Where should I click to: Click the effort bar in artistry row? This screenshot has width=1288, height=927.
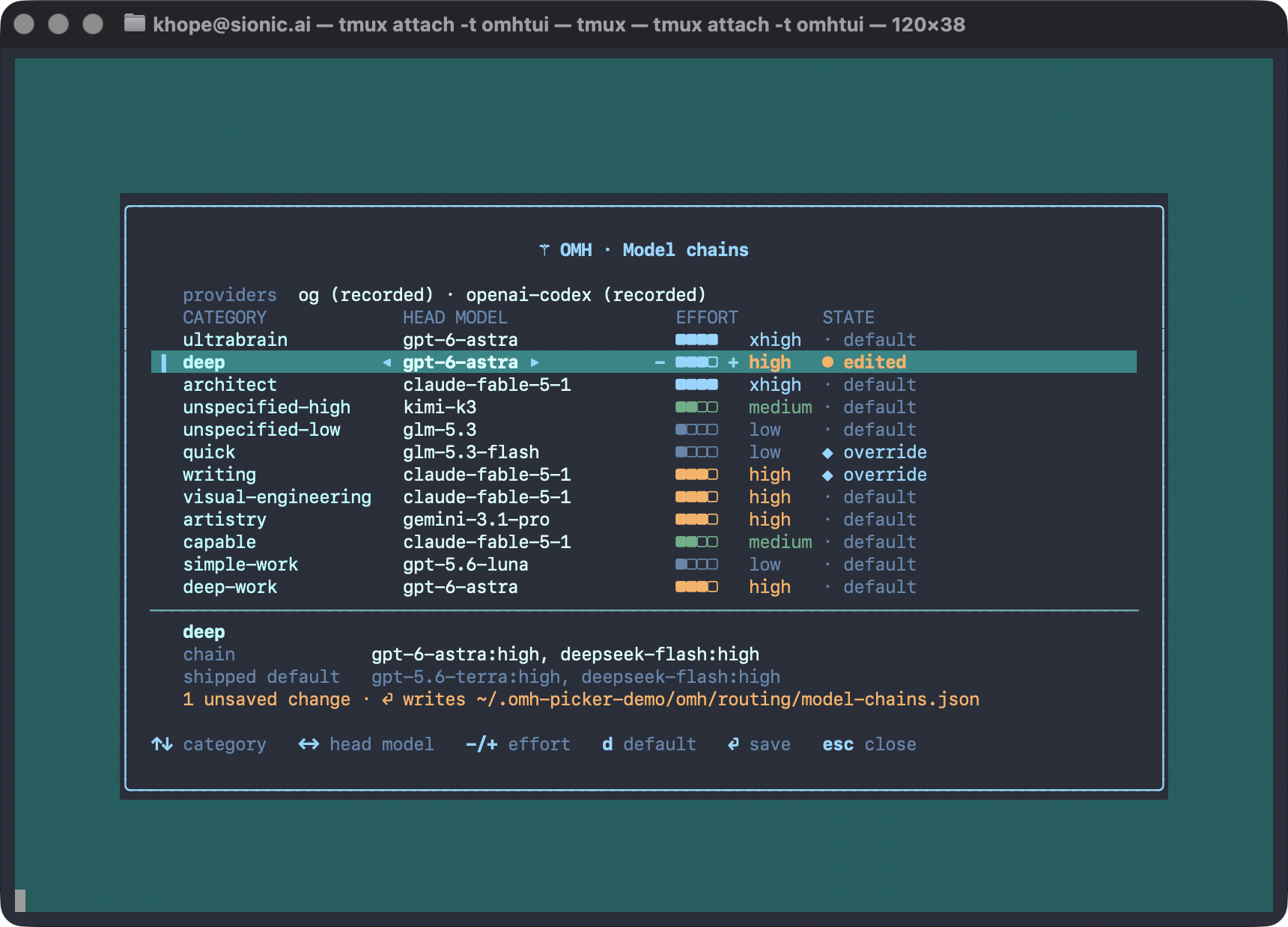pos(696,520)
